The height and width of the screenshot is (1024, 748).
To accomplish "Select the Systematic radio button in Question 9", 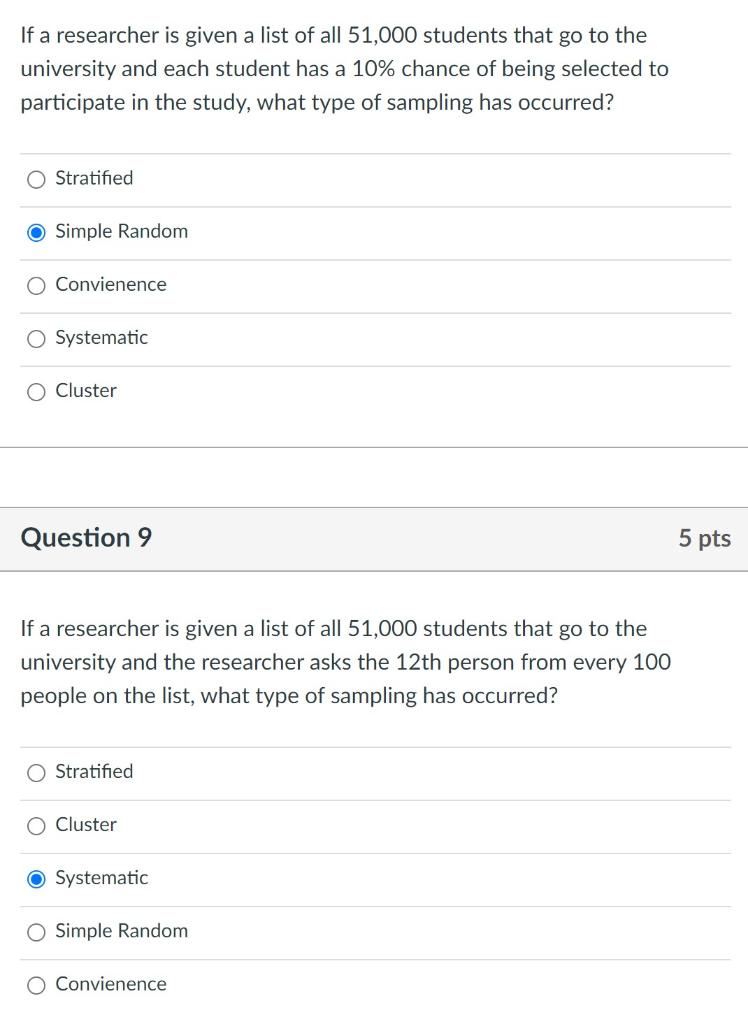I will [x=36, y=878].
